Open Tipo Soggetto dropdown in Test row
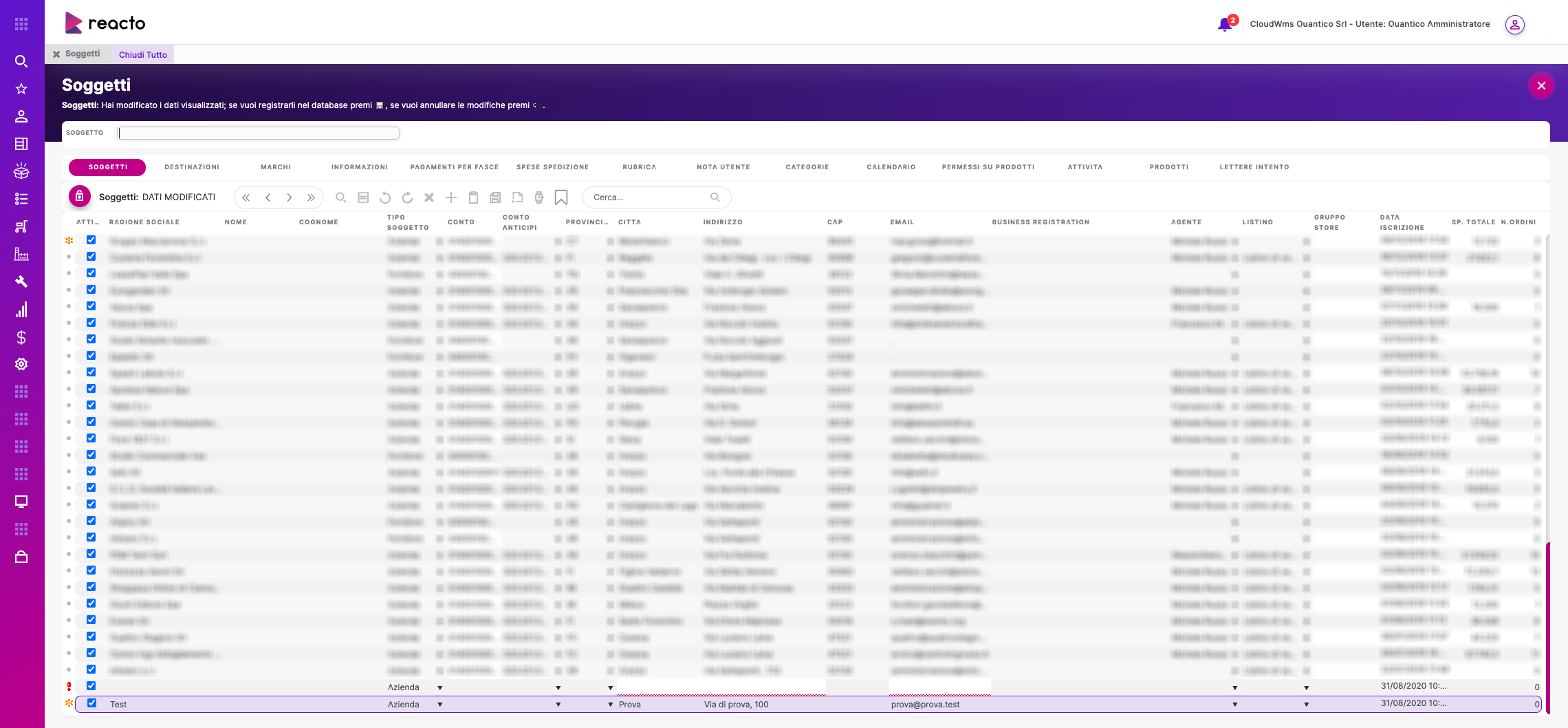The width and height of the screenshot is (1568, 728). point(440,705)
